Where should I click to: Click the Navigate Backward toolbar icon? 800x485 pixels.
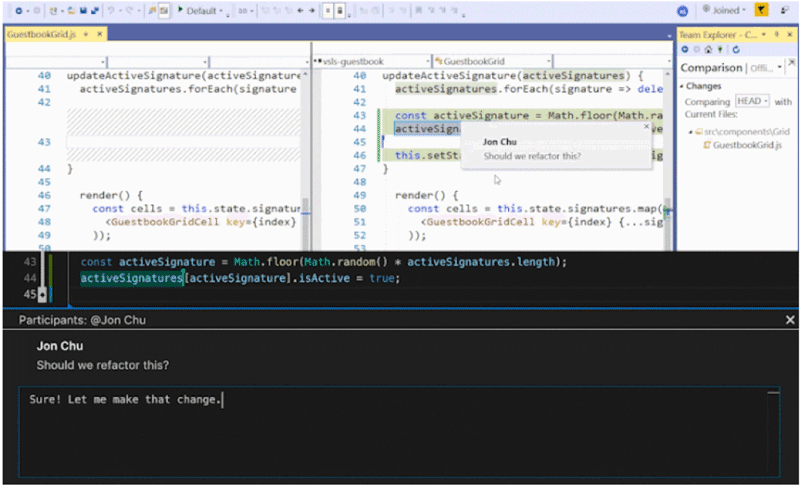[x=19, y=11]
